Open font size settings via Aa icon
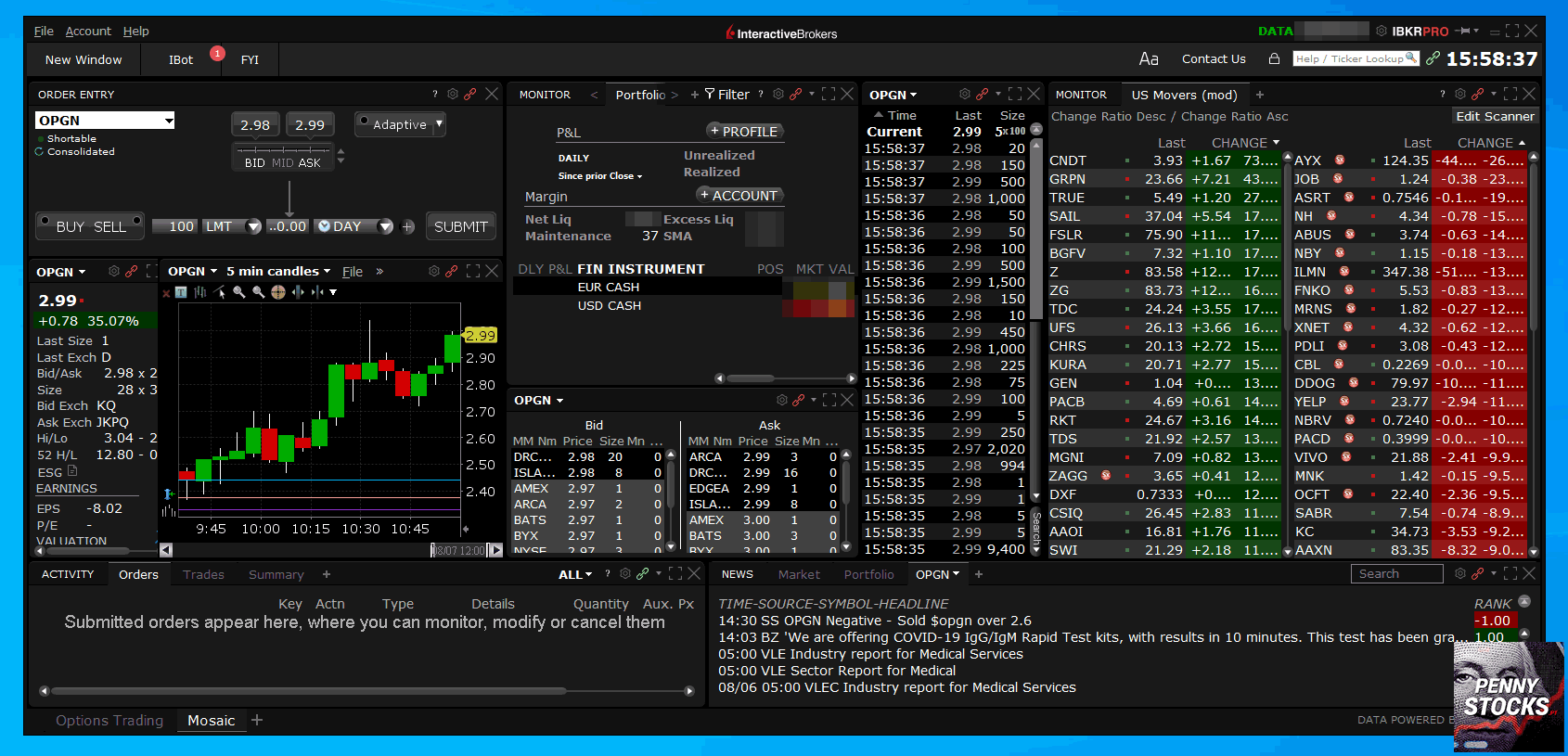The height and width of the screenshot is (756, 1568). [x=1149, y=58]
